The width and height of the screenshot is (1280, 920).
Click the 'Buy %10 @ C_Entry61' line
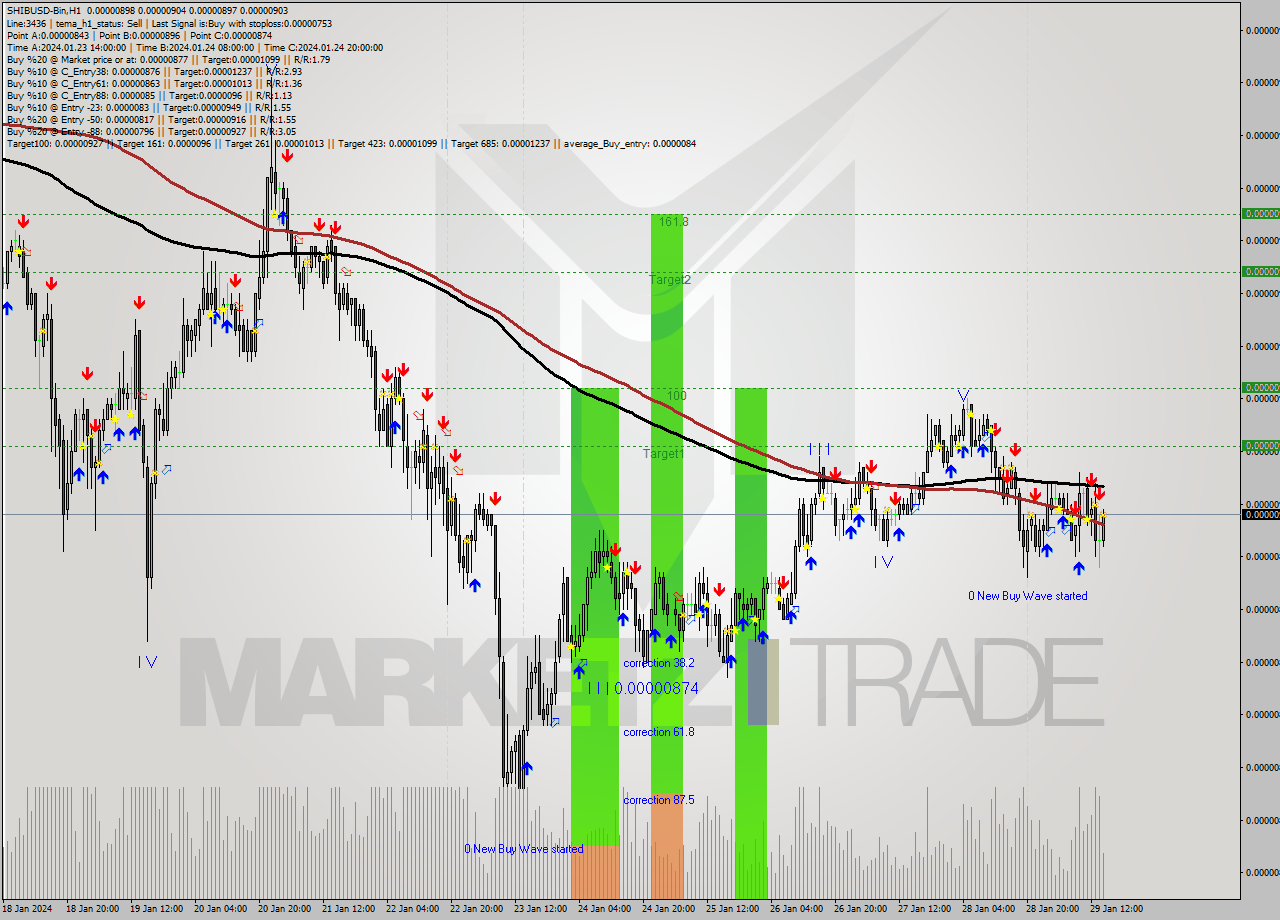point(154,83)
